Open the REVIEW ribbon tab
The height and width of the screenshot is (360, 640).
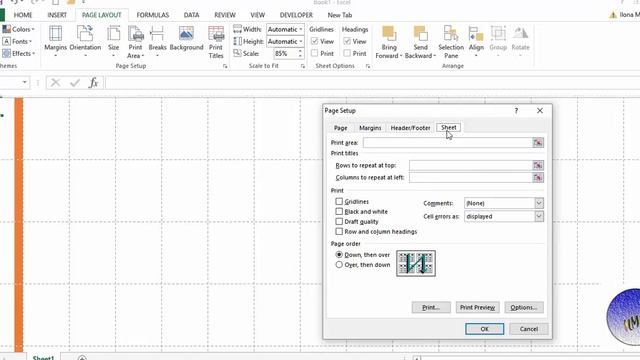click(x=225, y=15)
